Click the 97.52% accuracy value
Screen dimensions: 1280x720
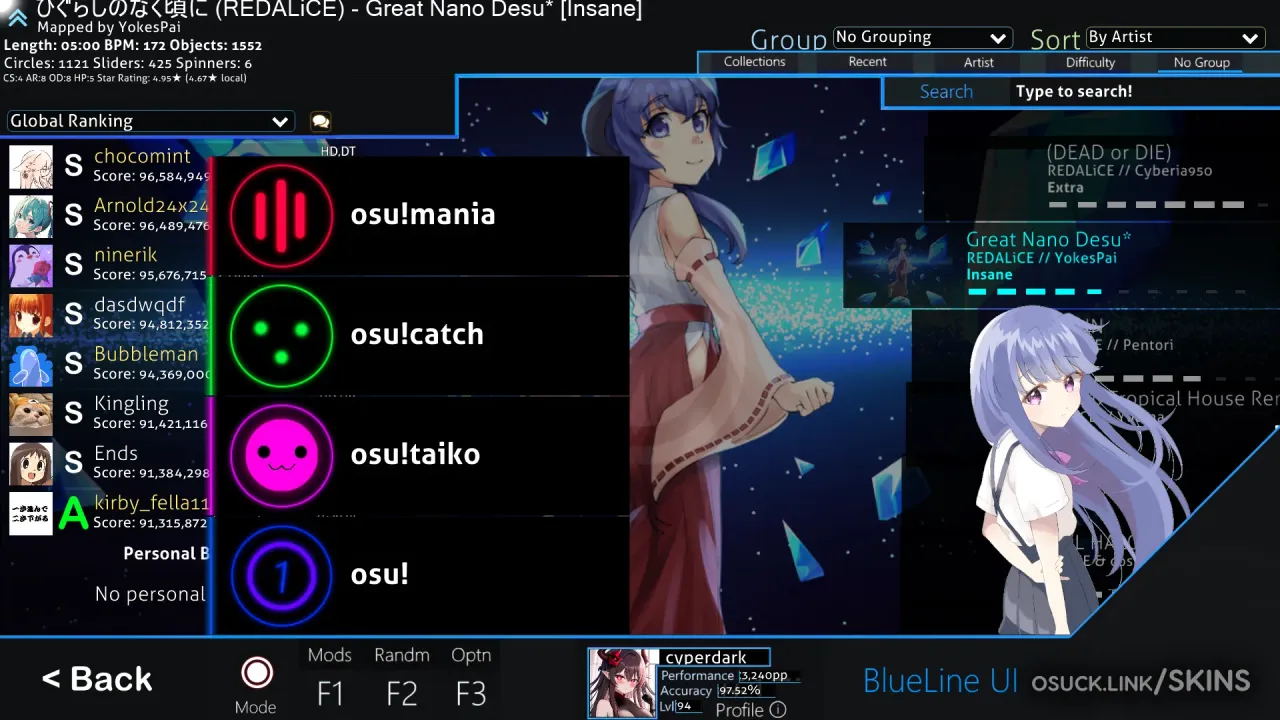pos(739,691)
